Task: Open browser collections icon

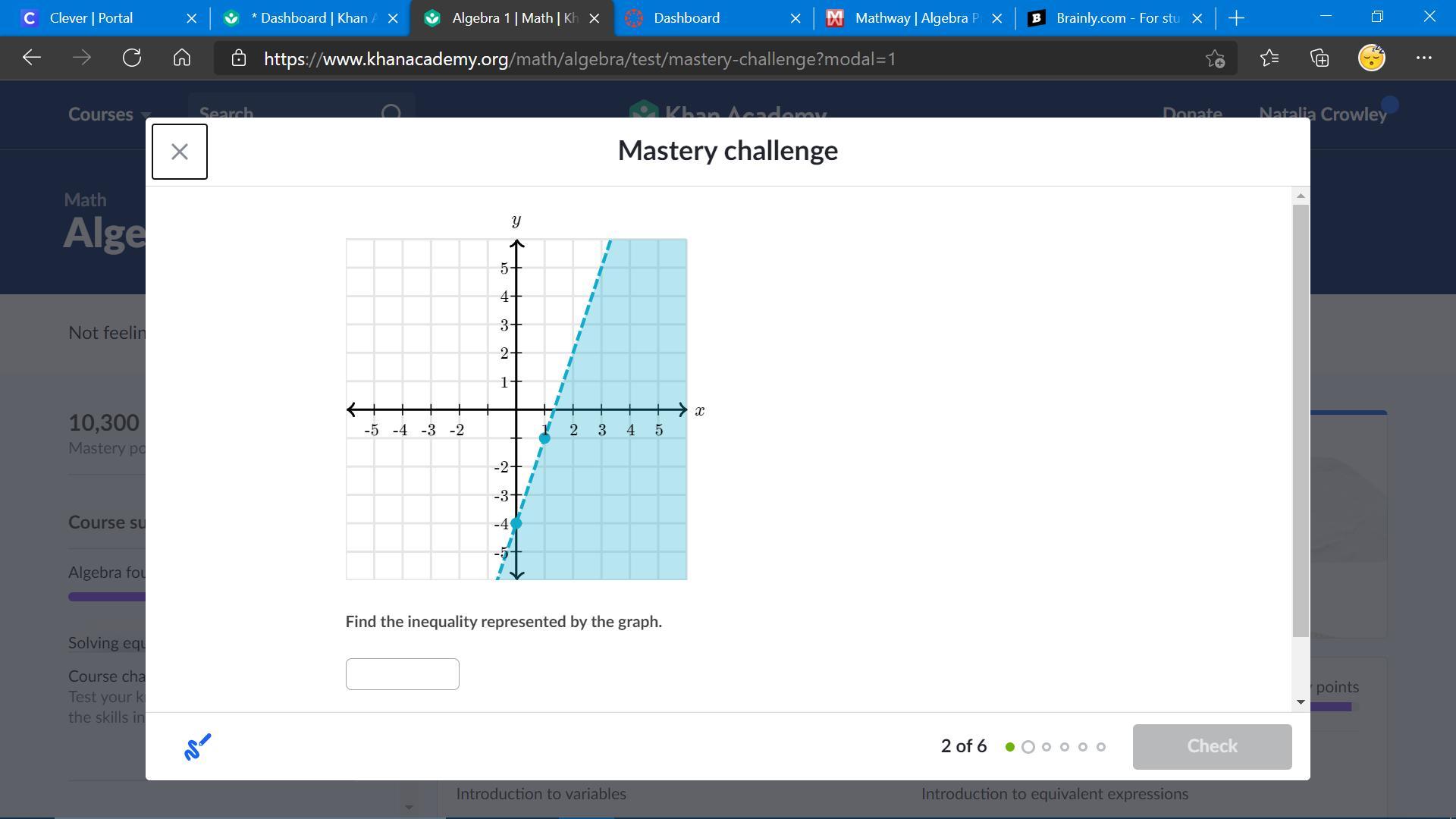Action: tap(1319, 58)
